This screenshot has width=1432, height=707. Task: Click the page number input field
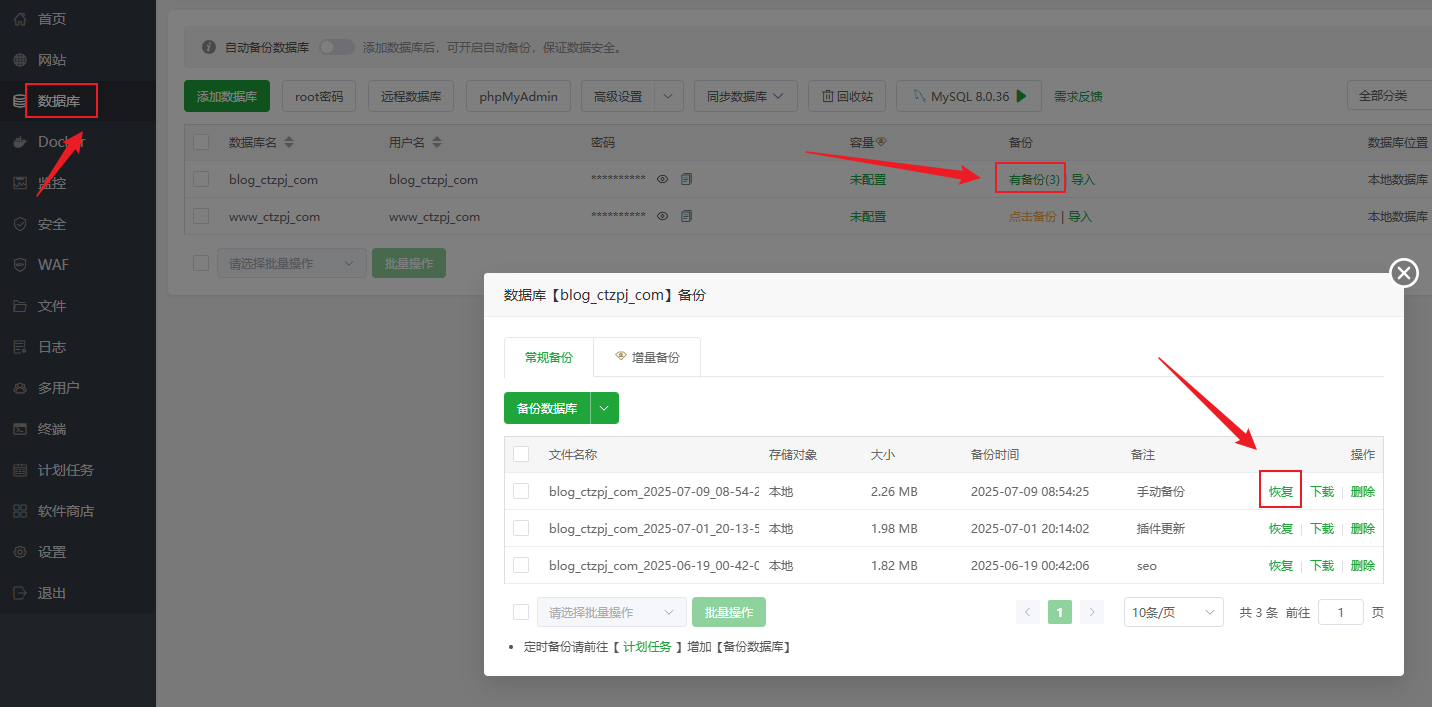point(1340,612)
